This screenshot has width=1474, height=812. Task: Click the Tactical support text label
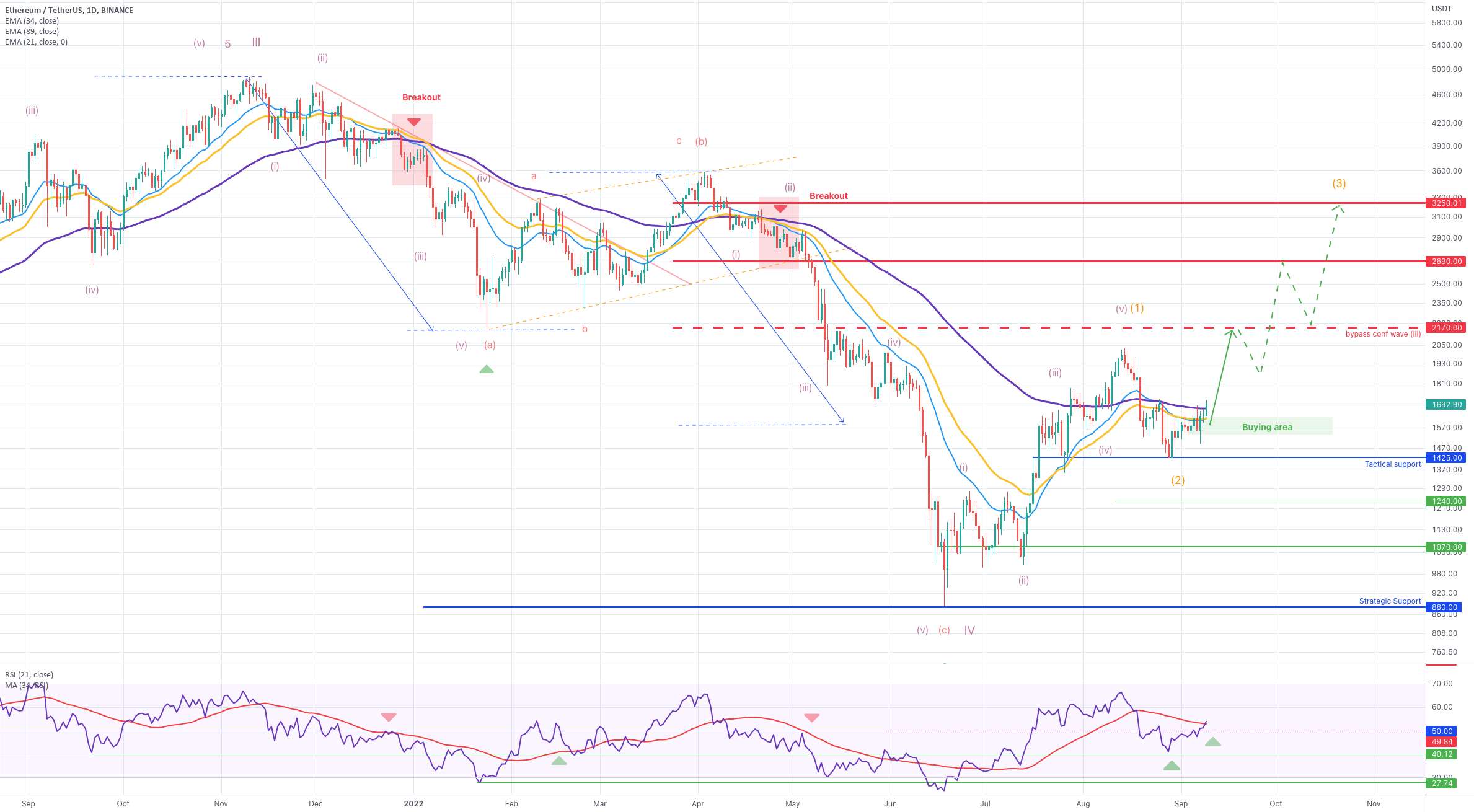(x=1393, y=464)
